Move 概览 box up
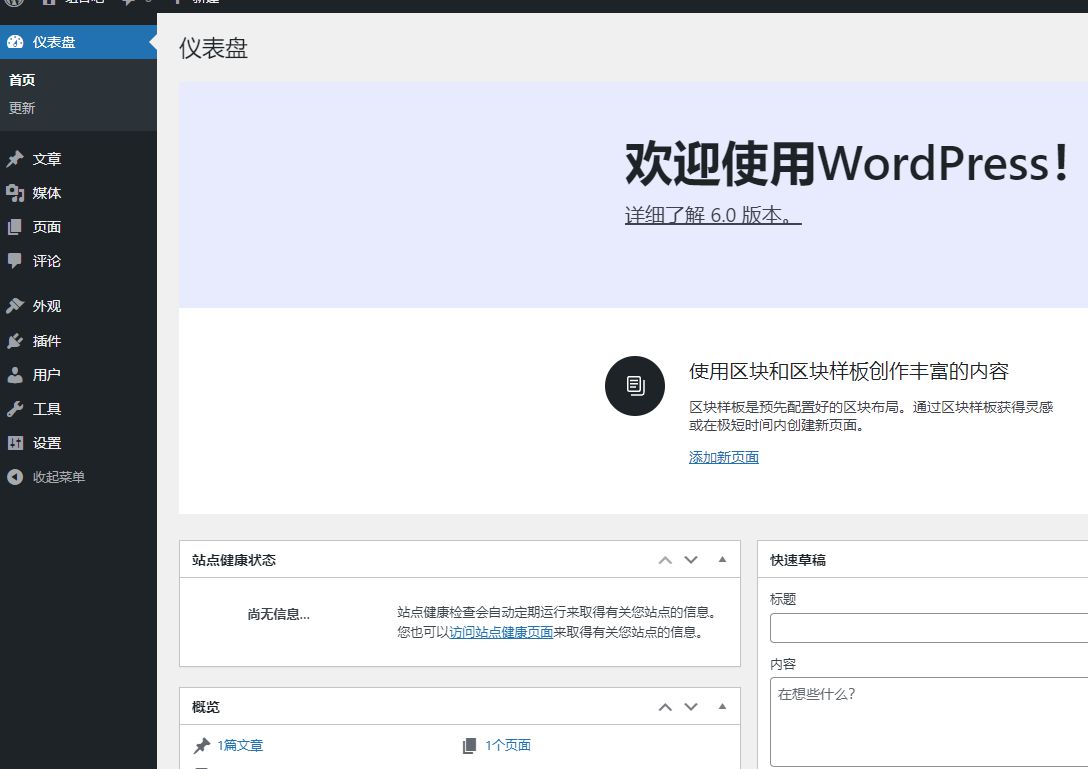 pos(665,707)
